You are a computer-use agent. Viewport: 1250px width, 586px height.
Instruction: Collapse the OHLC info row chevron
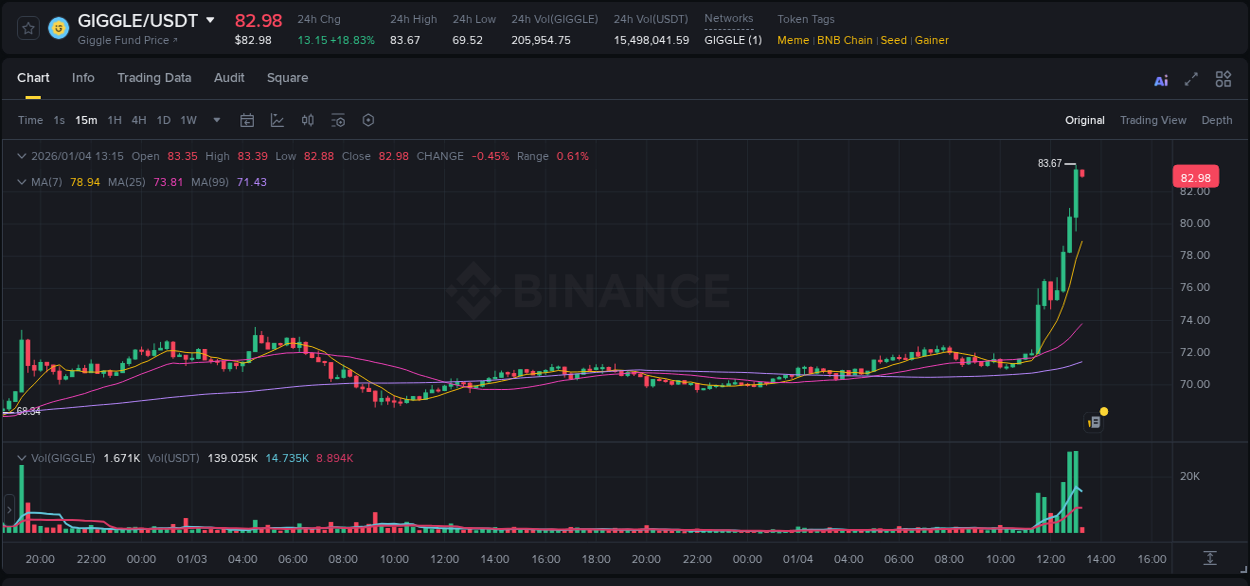pyautogui.click(x=21, y=156)
